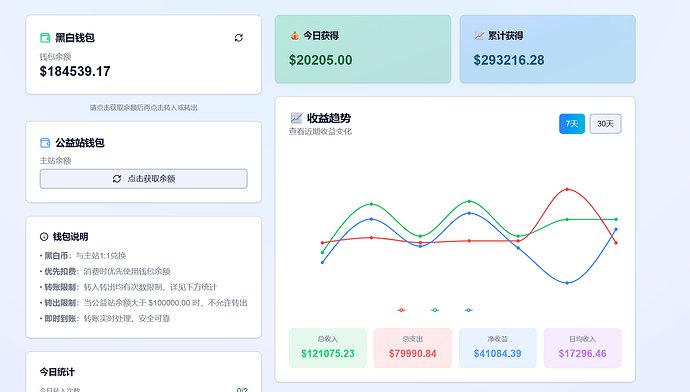Click the info icon beside 钱包说明
Image resolution: width=690 pixels, height=392 pixels.
coord(44,237)
